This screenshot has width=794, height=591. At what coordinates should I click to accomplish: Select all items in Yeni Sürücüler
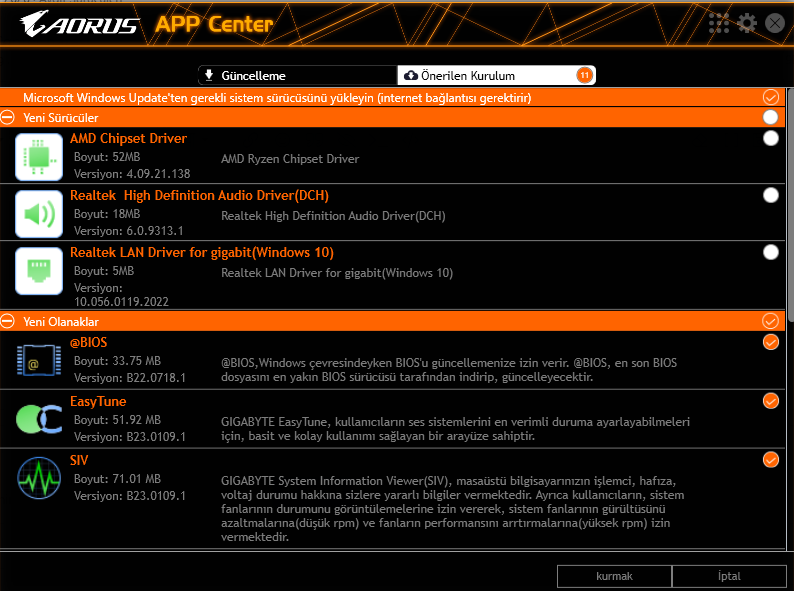(771, 117)
